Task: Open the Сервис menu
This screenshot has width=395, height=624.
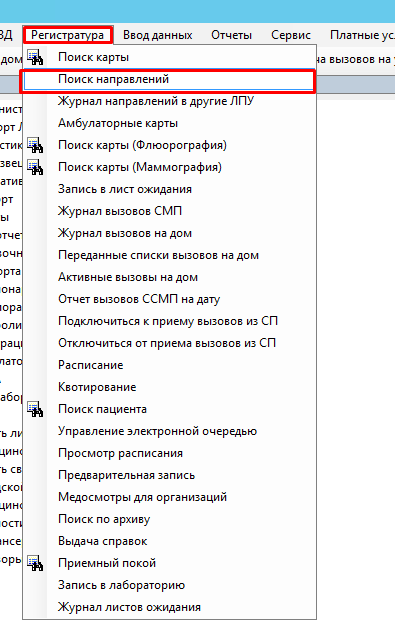Action: (291, 35)
